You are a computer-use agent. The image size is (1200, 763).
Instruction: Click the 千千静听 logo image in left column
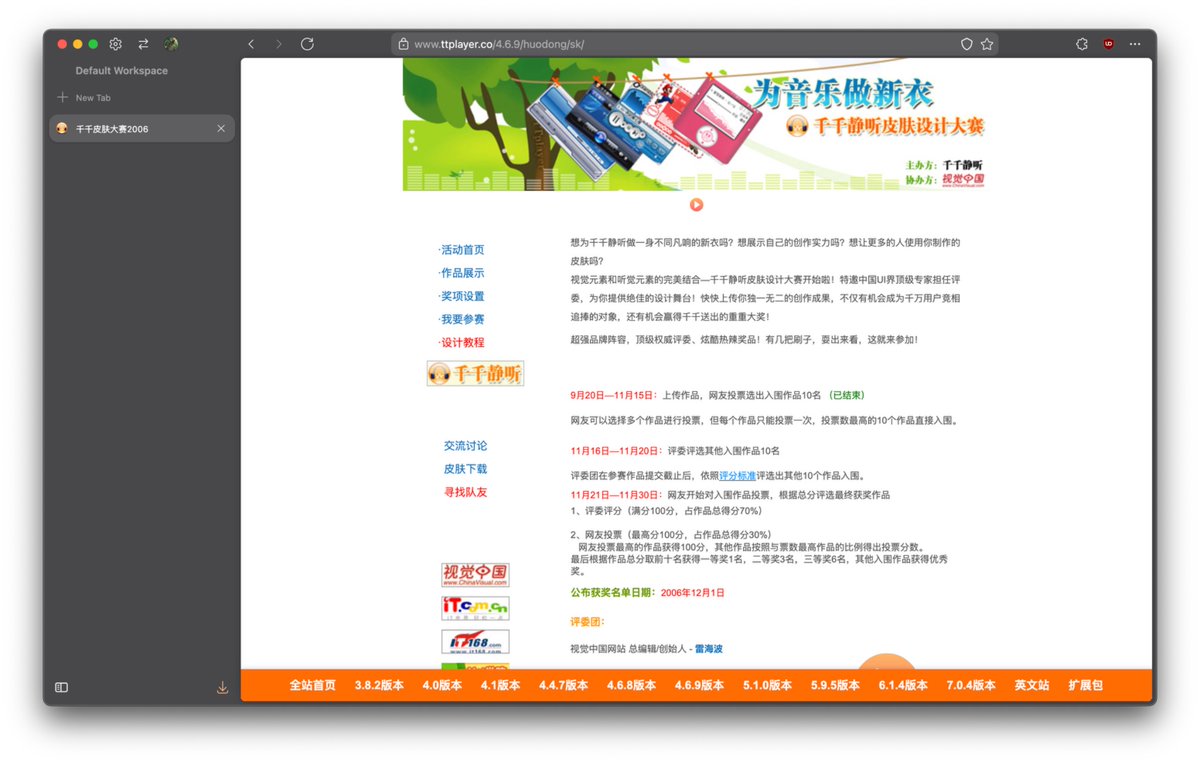475,374
